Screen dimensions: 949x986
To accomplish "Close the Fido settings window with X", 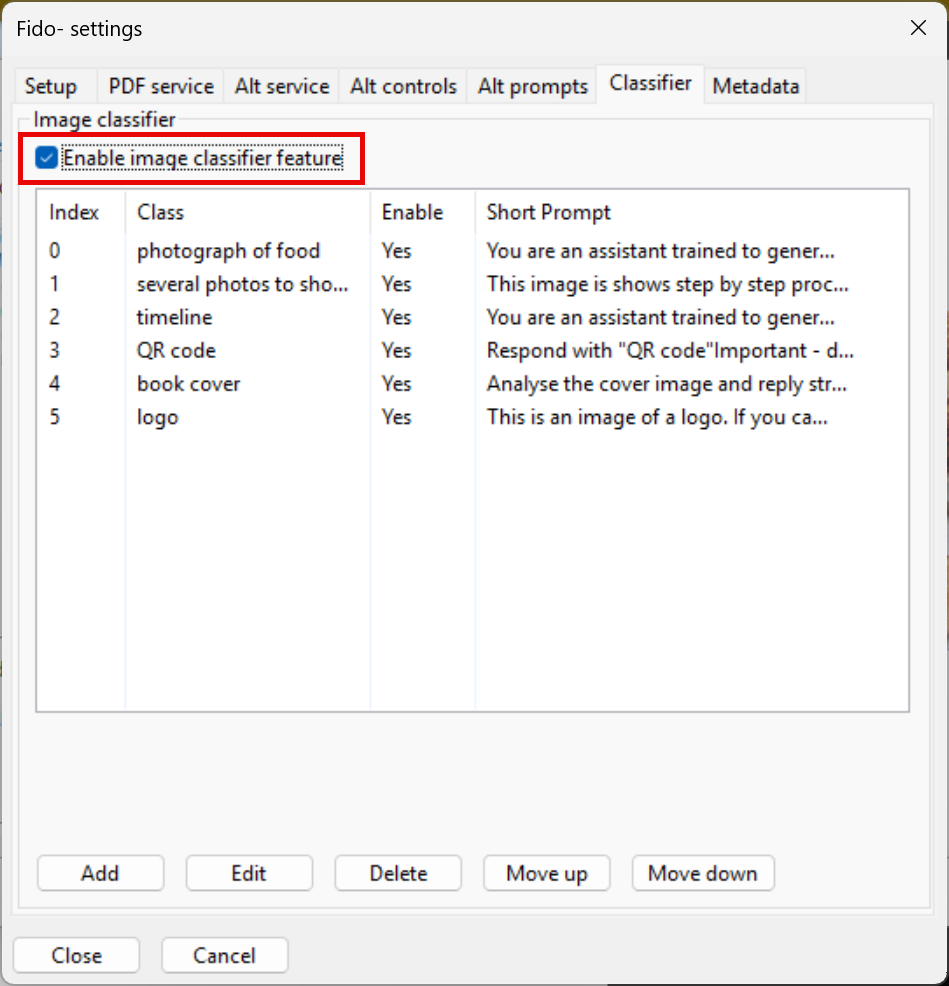I will (918, 28).
